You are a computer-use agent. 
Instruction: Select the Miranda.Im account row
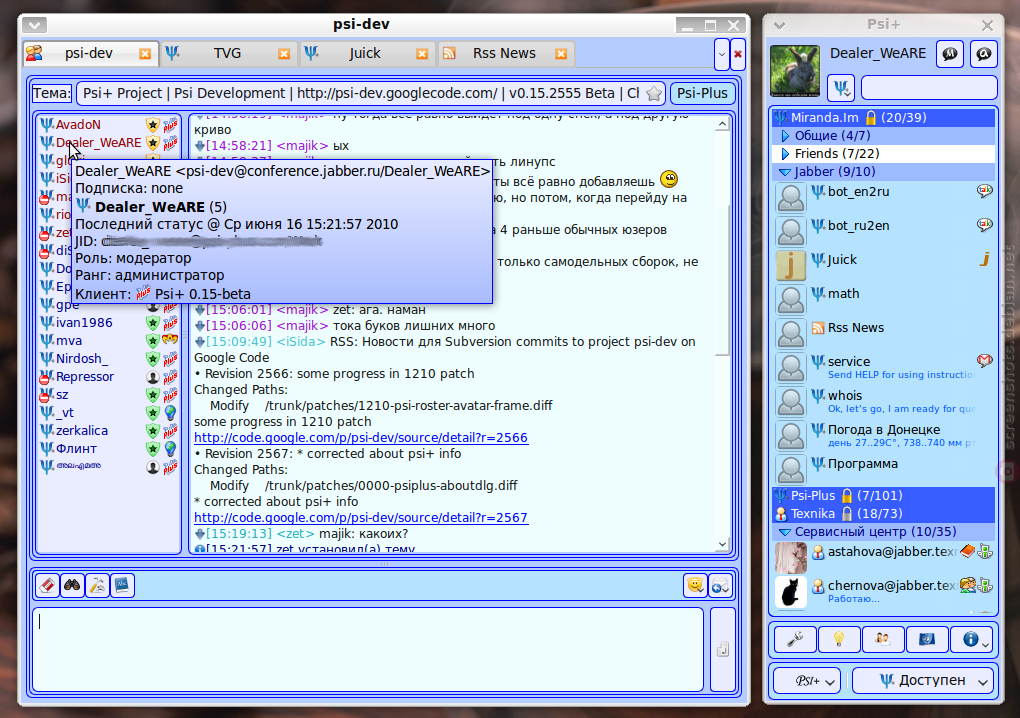pos(883,118)
